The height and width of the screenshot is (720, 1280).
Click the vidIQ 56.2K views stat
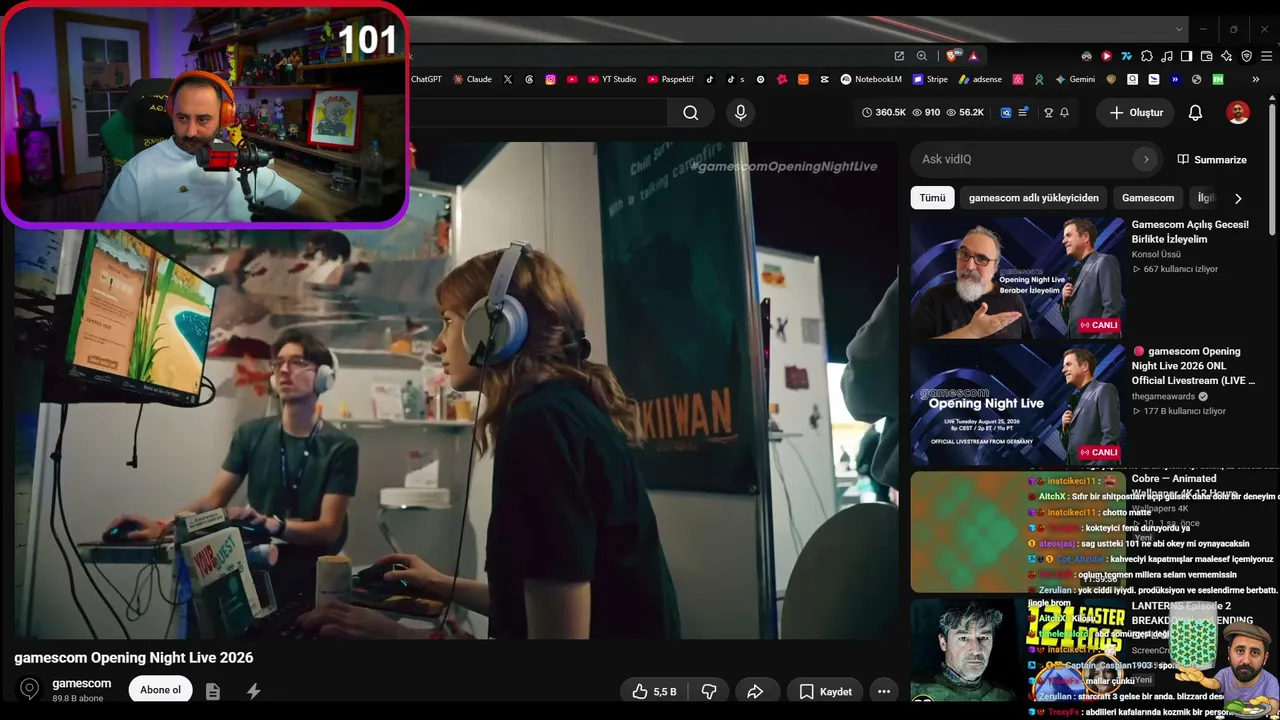point(965,113)
